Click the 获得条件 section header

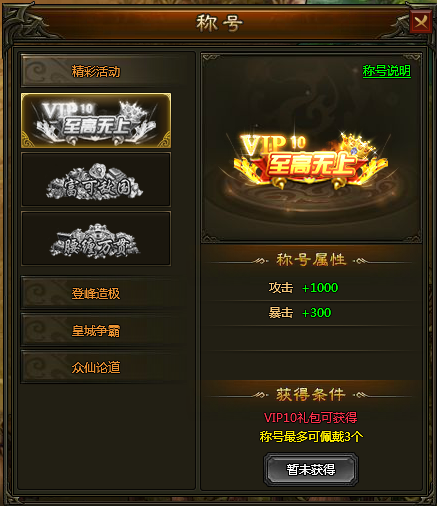311,395
